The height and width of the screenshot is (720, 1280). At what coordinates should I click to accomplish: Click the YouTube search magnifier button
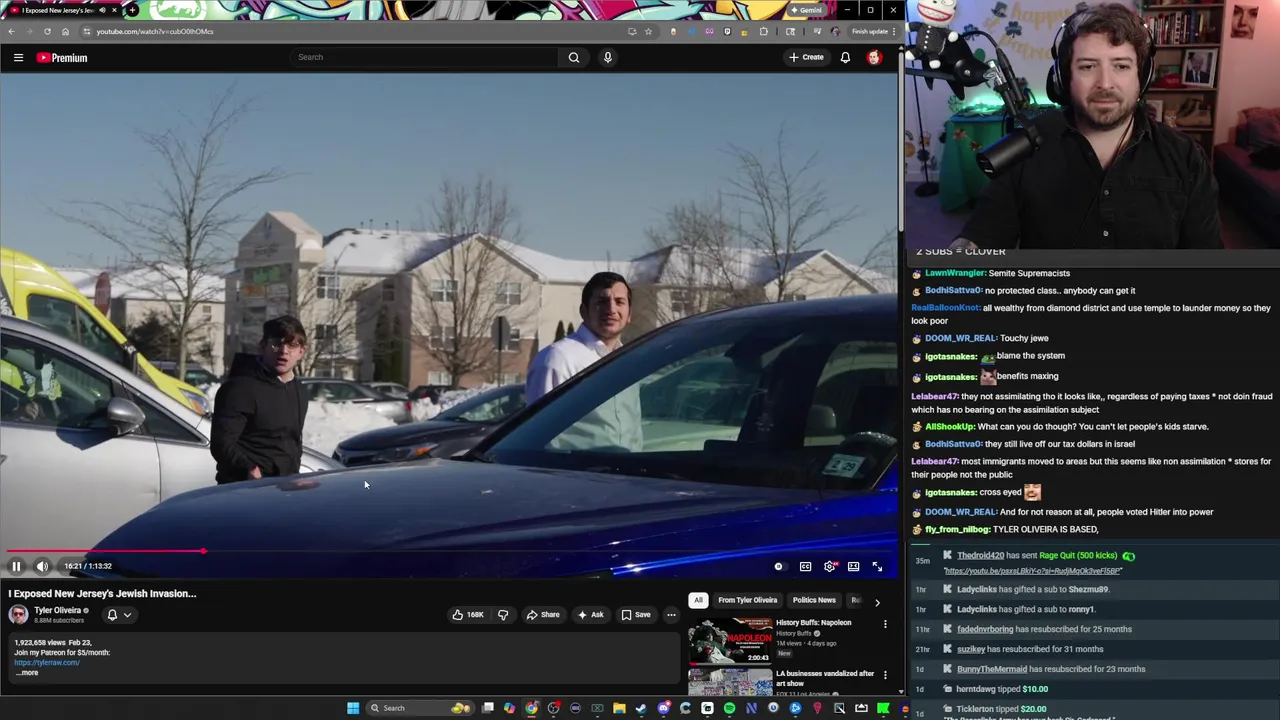(x=574, y=57)
